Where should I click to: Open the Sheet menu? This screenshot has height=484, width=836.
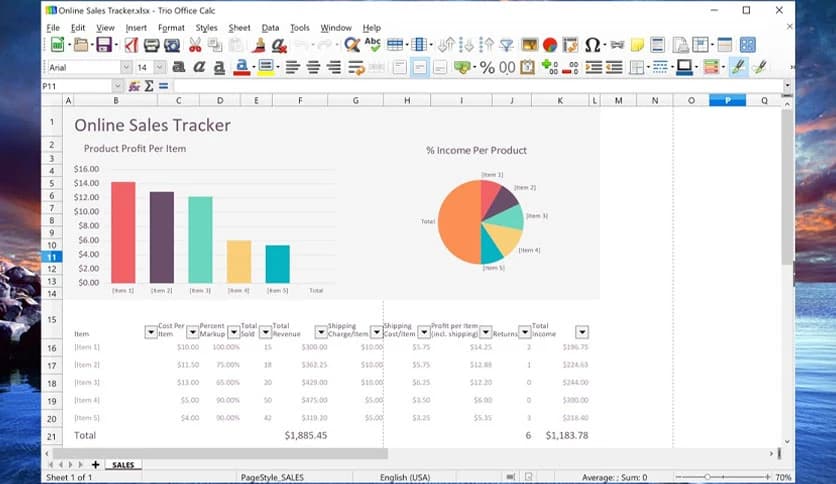pos(239,28)
